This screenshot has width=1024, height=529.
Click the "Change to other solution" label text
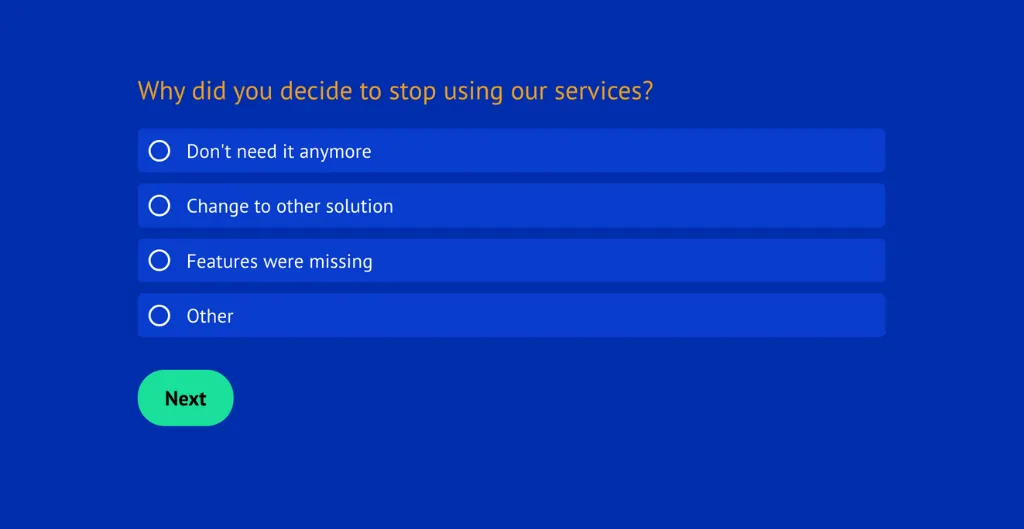(289, 207)
